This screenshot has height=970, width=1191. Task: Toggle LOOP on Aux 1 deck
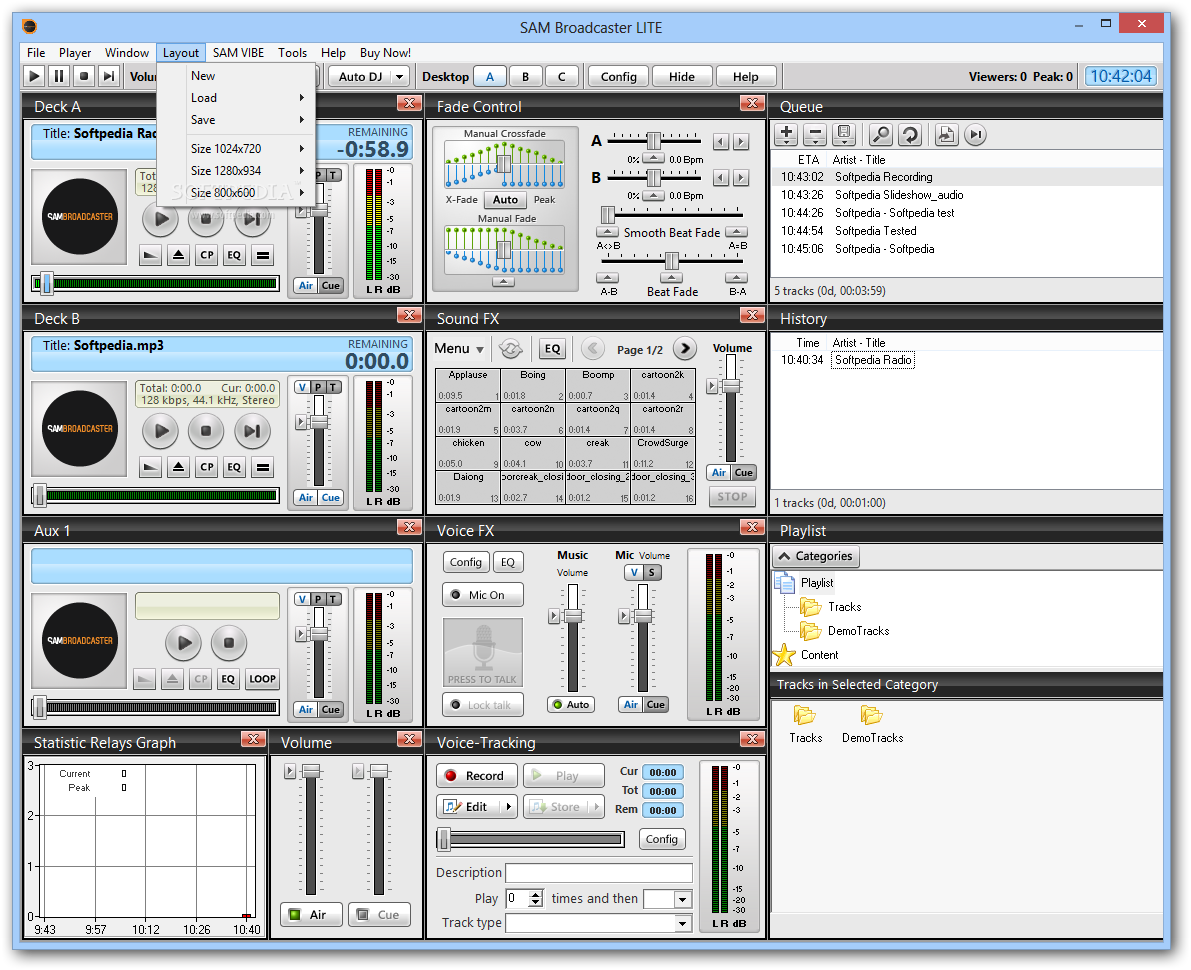262,679
